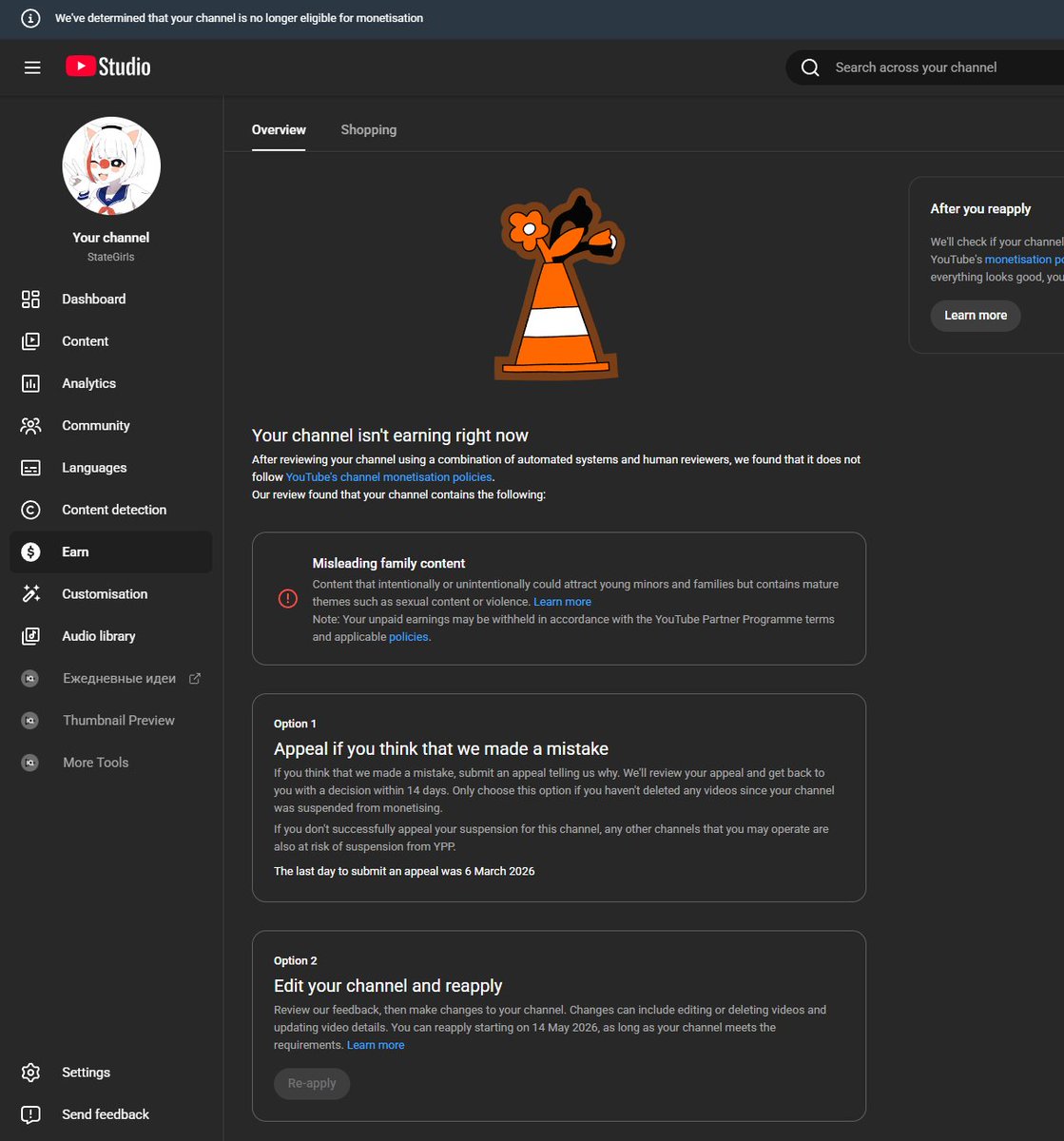
Task: Go to Analytics in the sidebar
Action: 111,383
